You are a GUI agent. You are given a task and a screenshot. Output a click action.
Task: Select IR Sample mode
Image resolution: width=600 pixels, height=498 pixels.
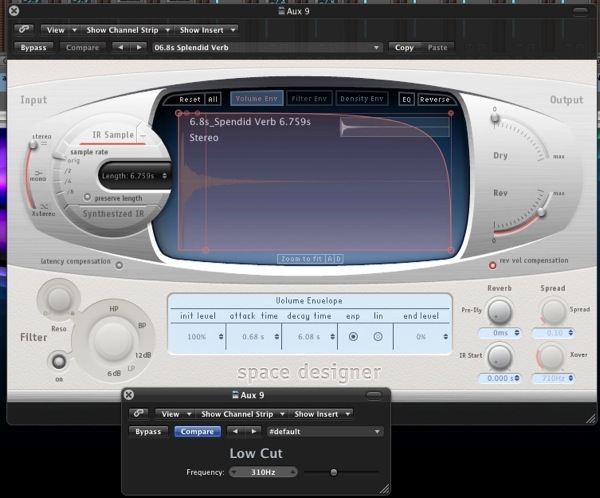113,135
